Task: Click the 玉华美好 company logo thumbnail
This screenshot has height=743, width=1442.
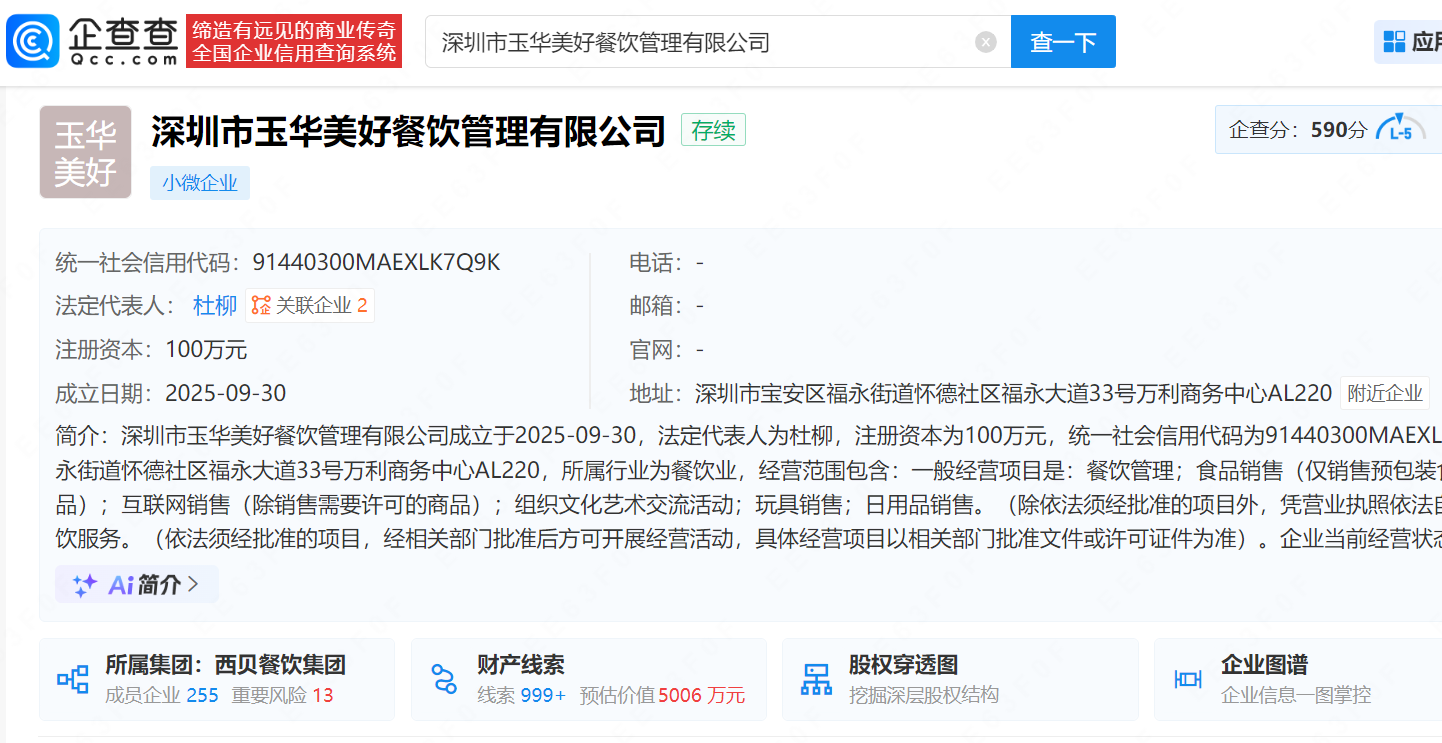Action: pyautogui.click(x=85, y=152)
